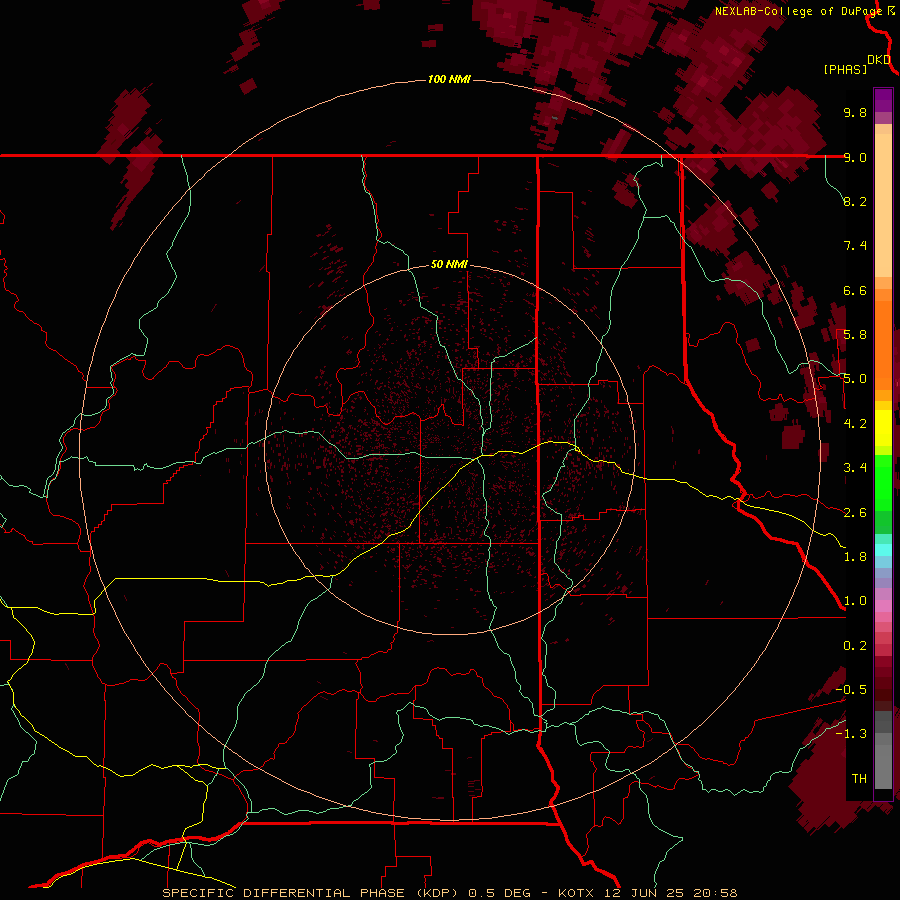The image size is (900, 900).
Task: Pick the pink swatch near 1.0
Action: (883, 606)
